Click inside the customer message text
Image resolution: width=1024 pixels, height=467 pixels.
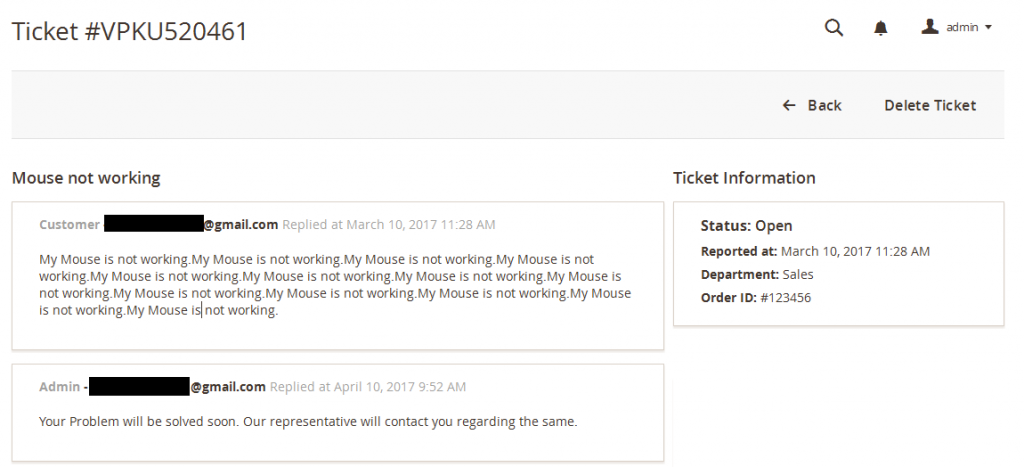point(335,285)
